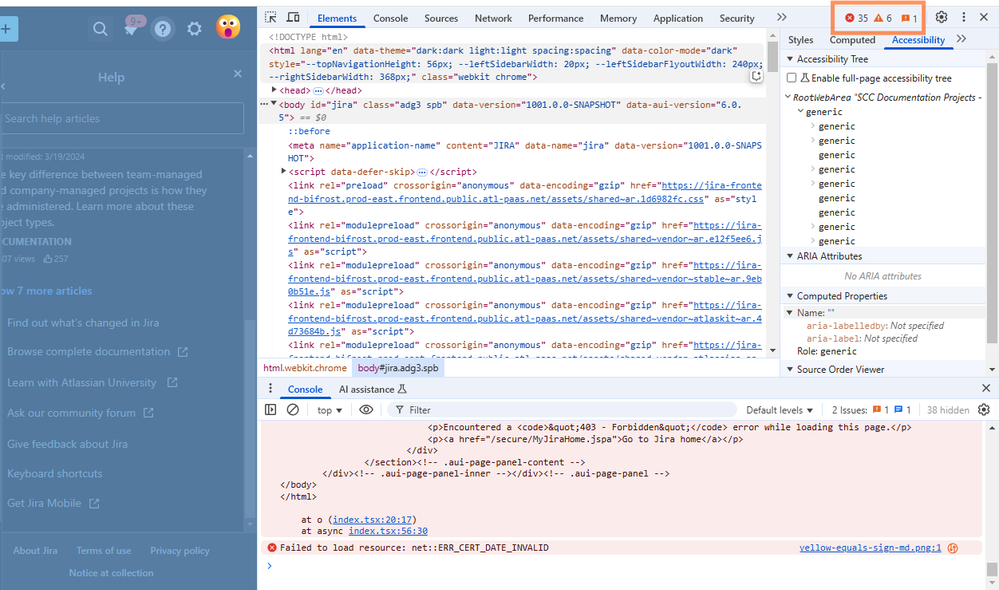Open the Performance tab
The image size is (999, 590).
pos(556,18)
